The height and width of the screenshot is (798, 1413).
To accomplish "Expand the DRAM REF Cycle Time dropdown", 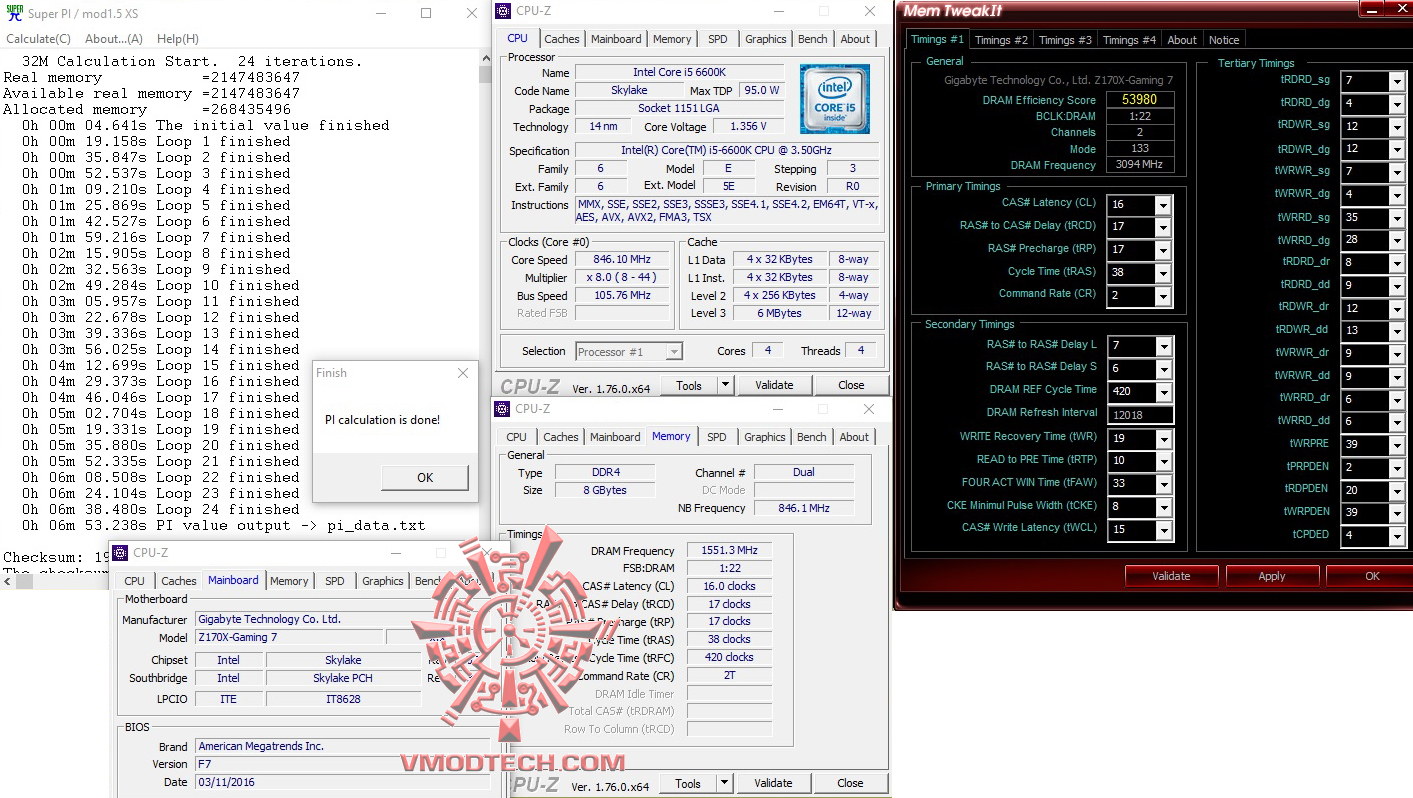I will [x=1163, y=392].
